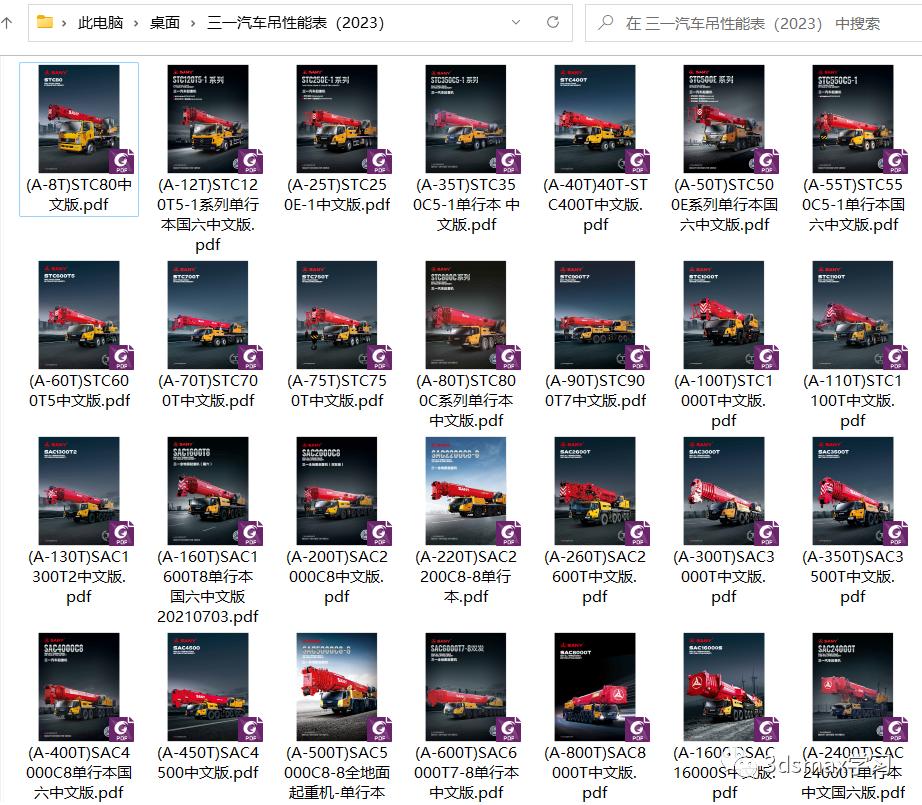Select the (A-200T)SAC2000C8 PDF thumbnail
Image resolution: width=922 pixels, height=805 pixels.
coord(337,490)
